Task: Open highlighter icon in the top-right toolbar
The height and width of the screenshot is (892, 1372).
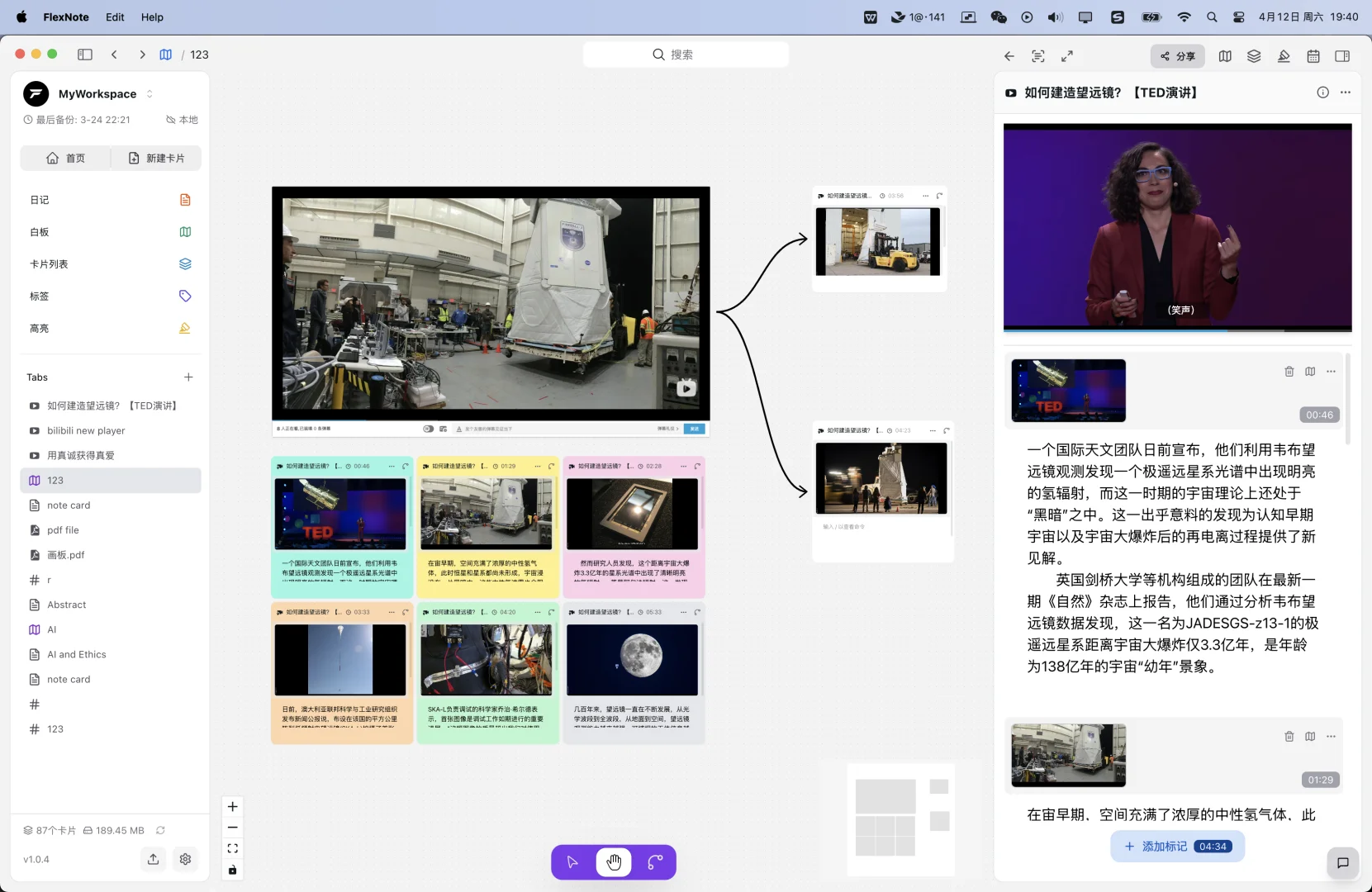Action: tap(1284, 56)
